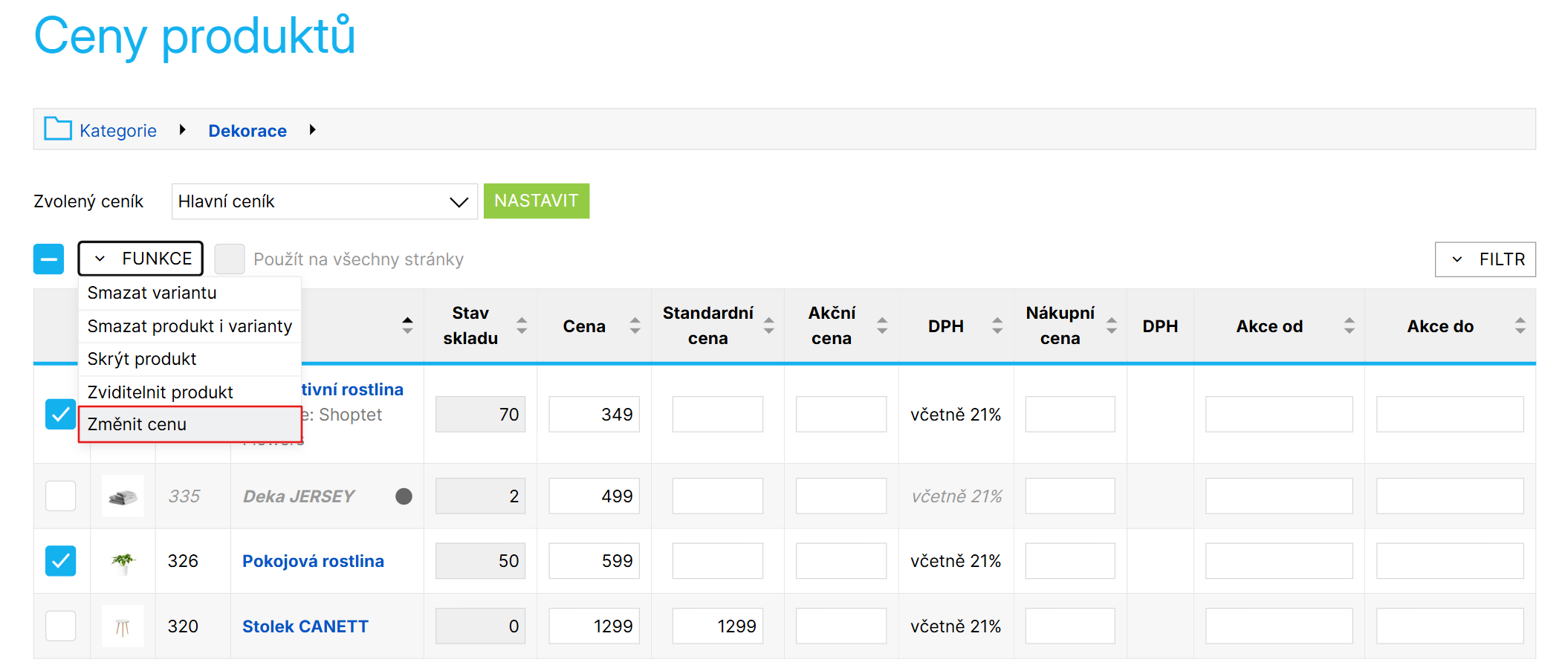Sort by Akční cena column arrows
The image size is (1568, 671).
[x=882, y=325]
